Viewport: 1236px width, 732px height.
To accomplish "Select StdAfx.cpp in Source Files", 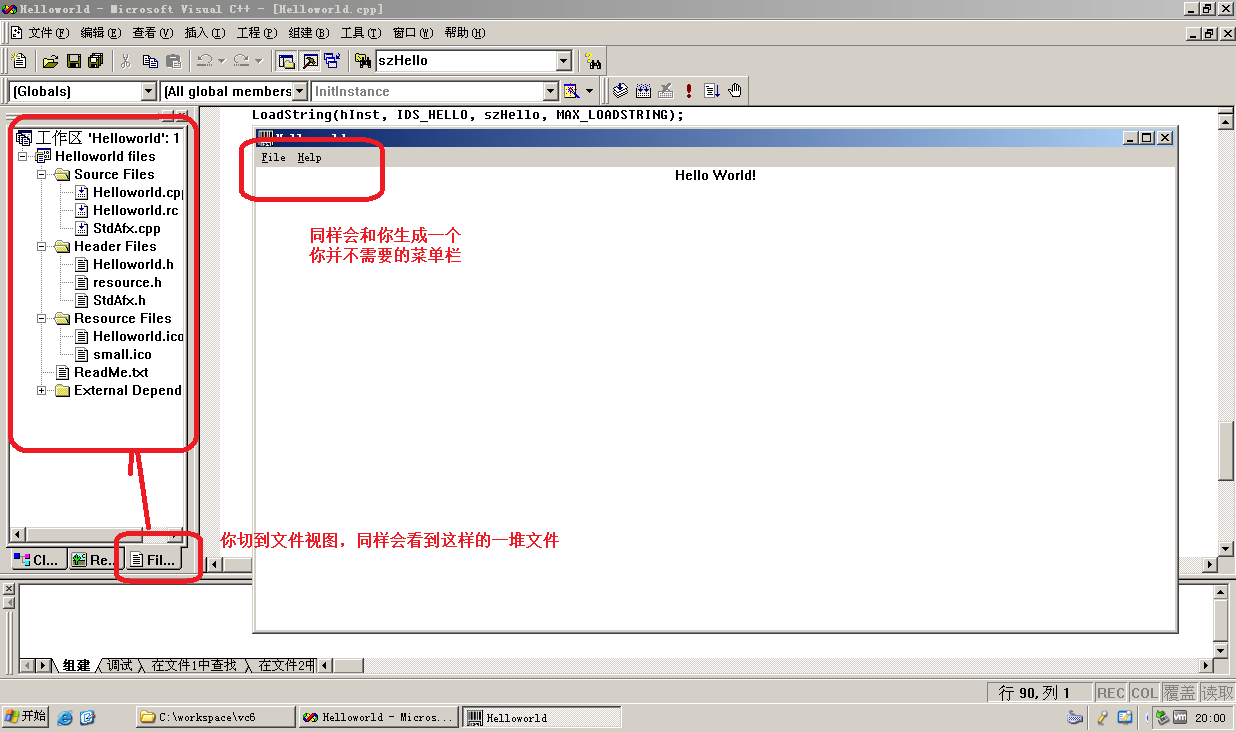I will pyautogui.click(x=127, y=228).
